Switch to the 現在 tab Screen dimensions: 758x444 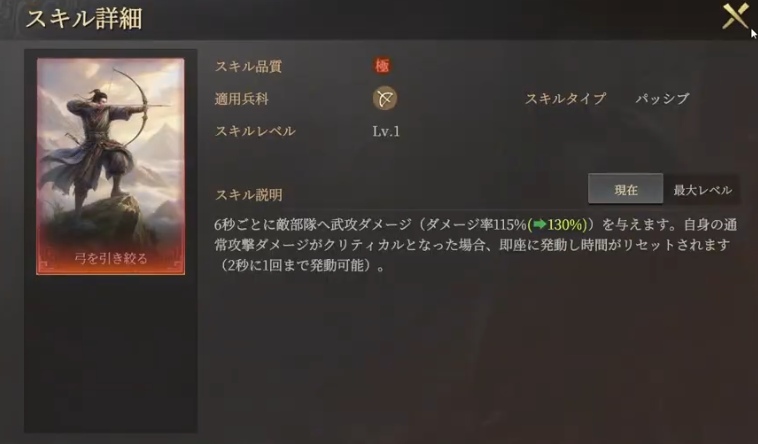pyautogui.click(x=626, y=190)
